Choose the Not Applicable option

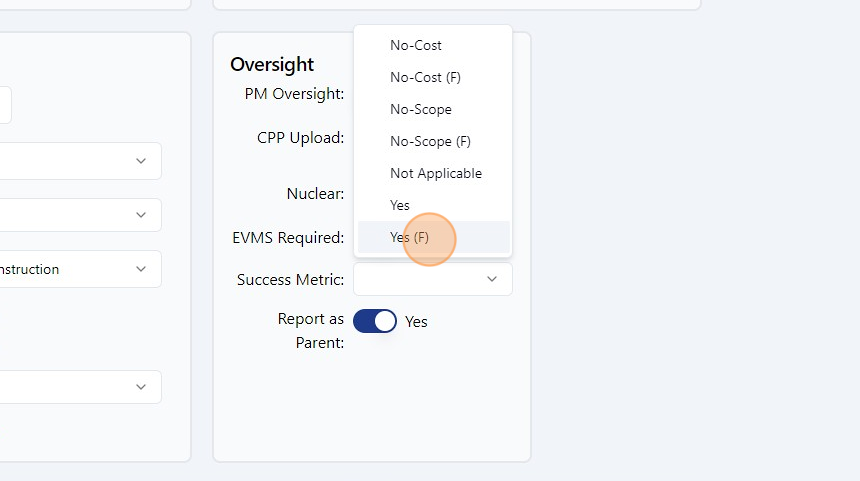436,173
